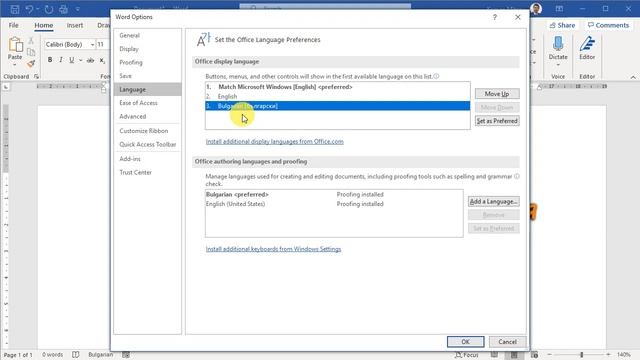Click the proofing book icon in status bar
The image size is (640, 360).
(x=76, y=355)
